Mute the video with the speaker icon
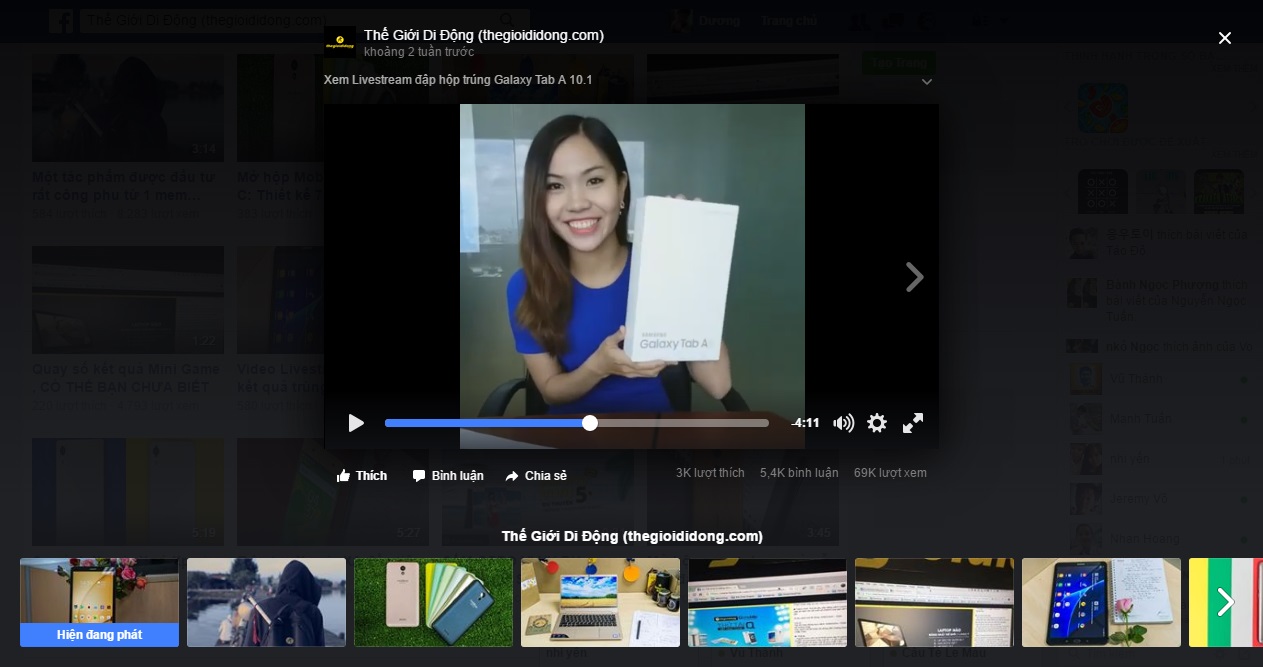 844,423
